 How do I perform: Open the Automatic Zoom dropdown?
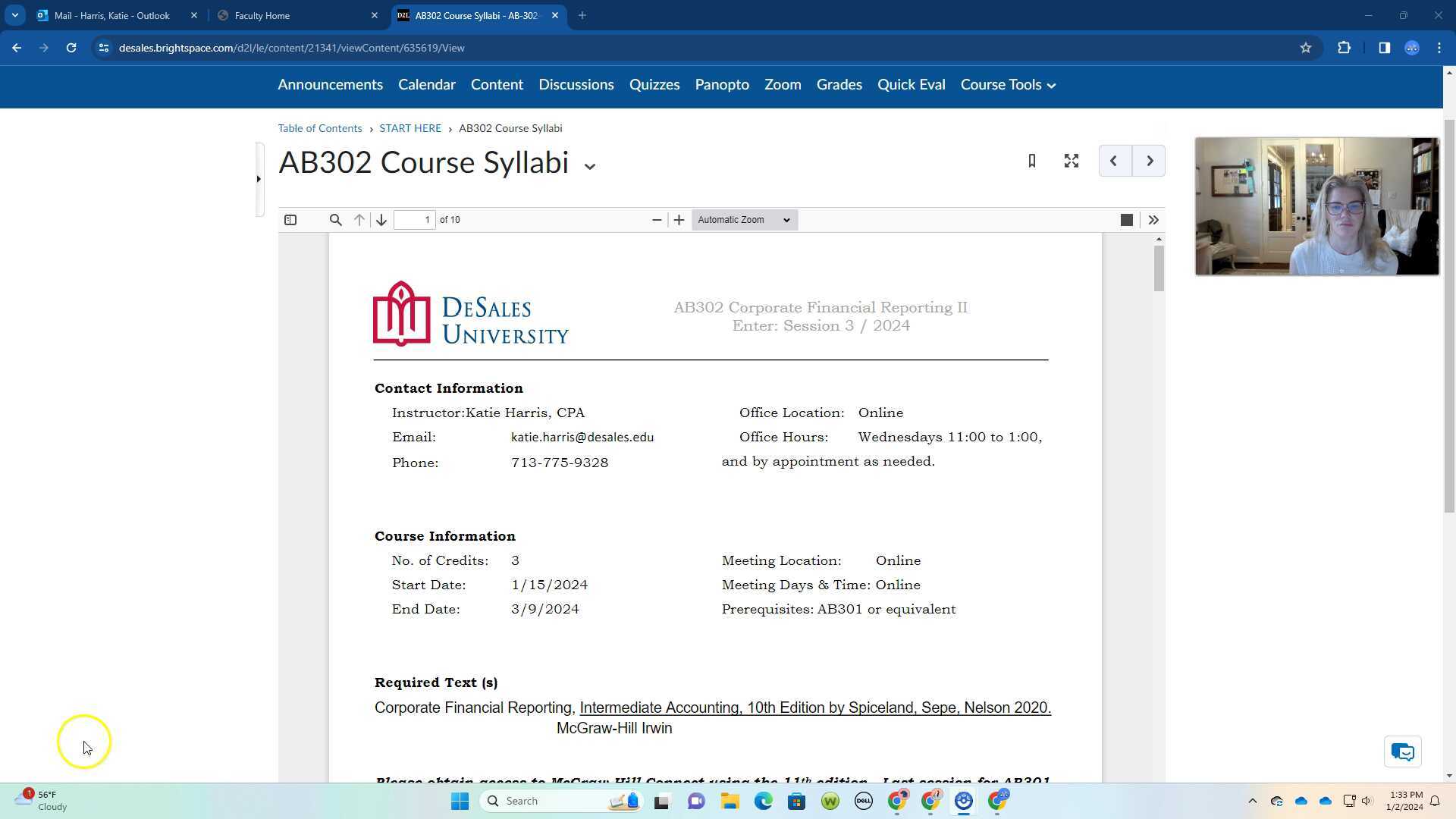tap(743, 220)
